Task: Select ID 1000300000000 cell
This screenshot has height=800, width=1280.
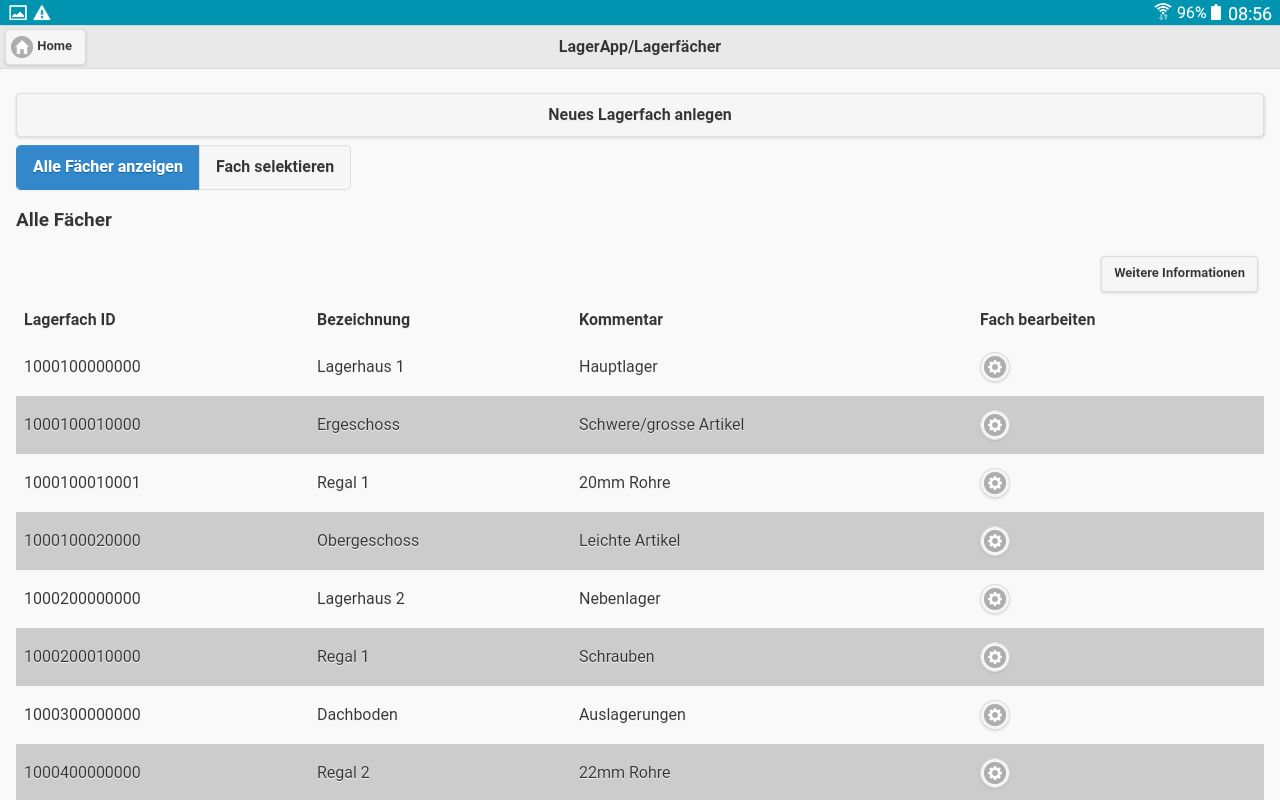Action: [82, 715]
